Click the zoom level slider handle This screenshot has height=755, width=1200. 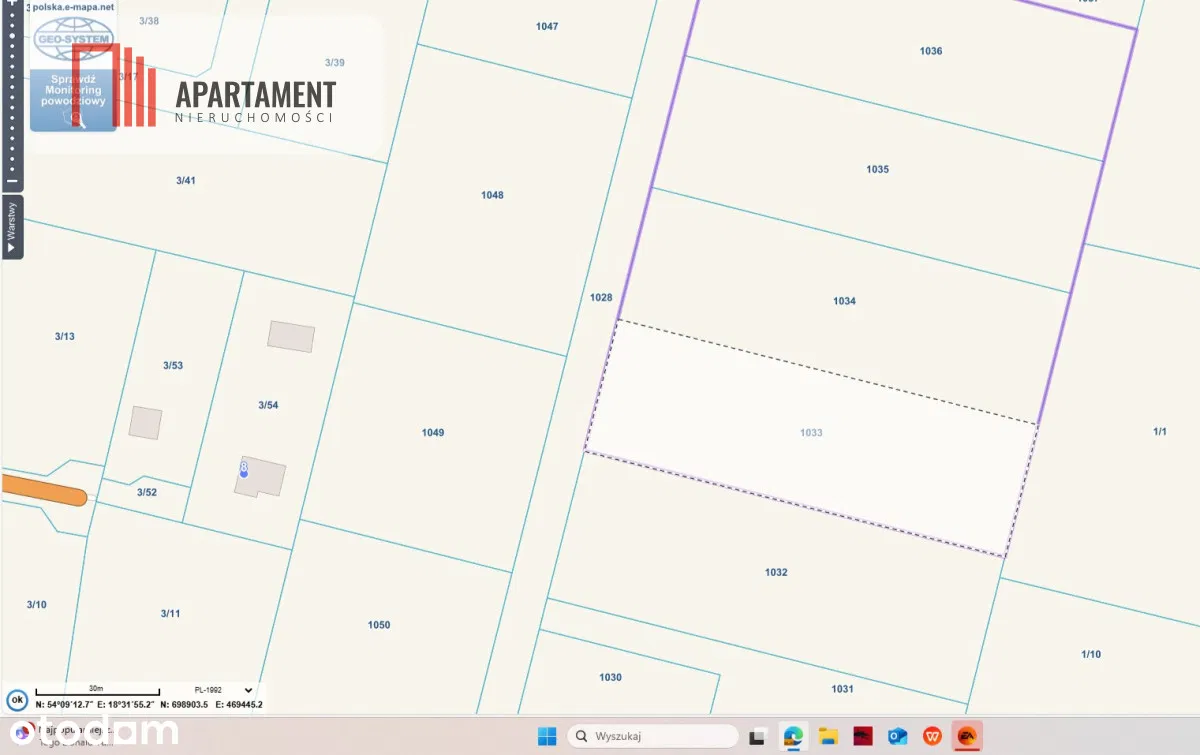tap(12, 34)
